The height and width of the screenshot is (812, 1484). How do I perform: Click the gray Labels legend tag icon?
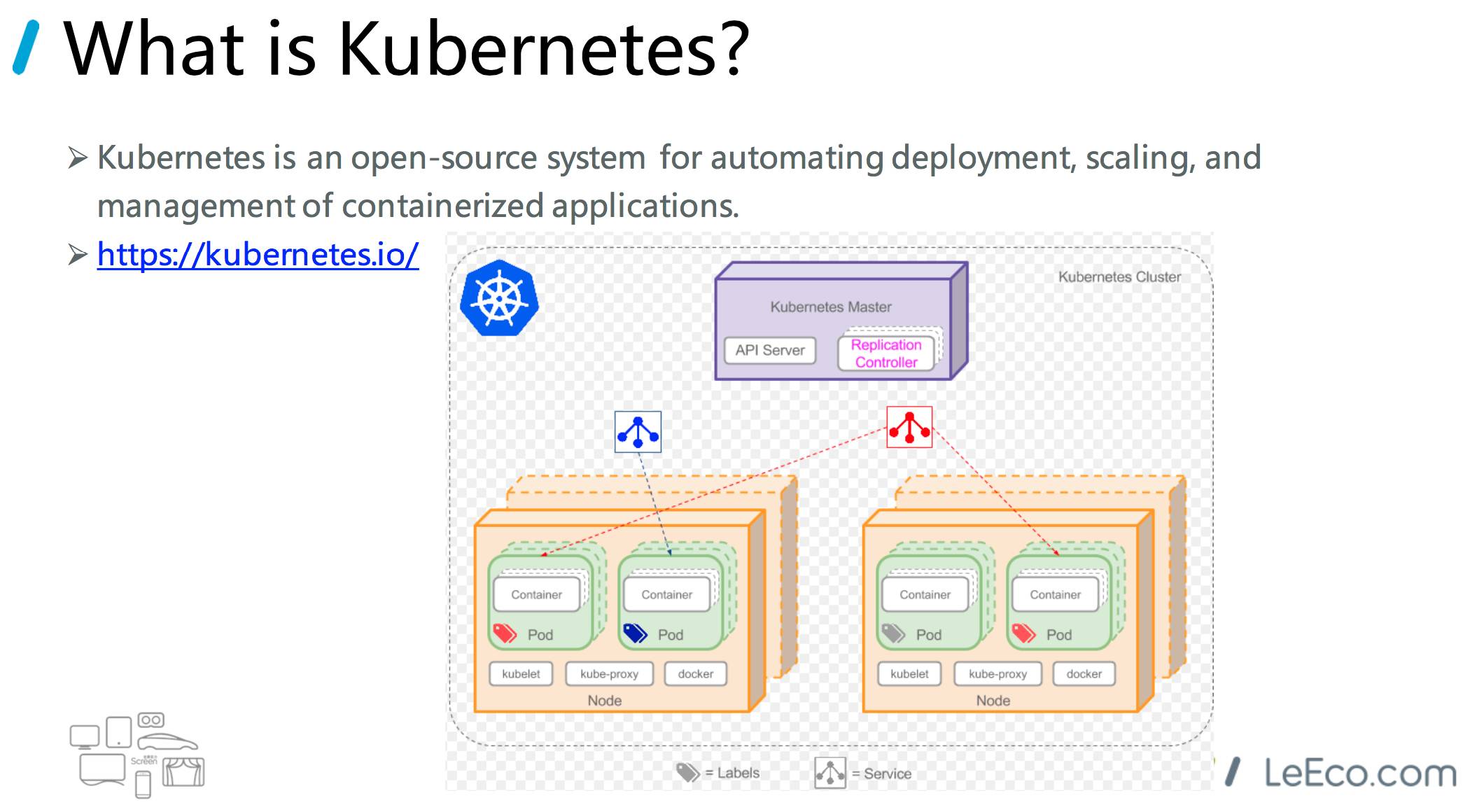(x=688, y=773)
